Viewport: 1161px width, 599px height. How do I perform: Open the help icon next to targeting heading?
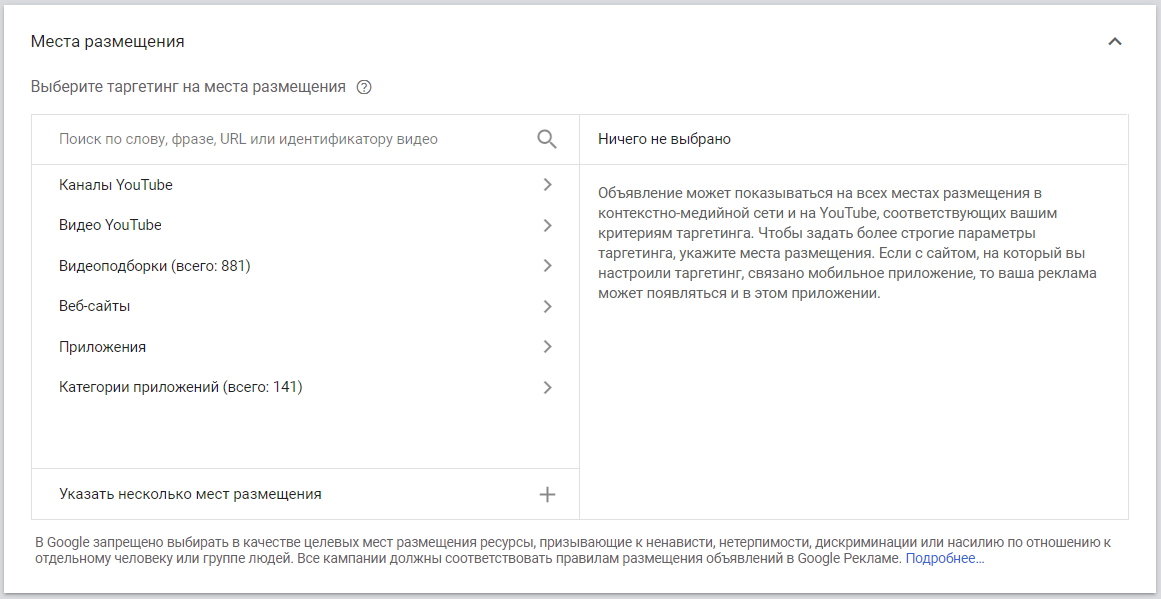364,87
